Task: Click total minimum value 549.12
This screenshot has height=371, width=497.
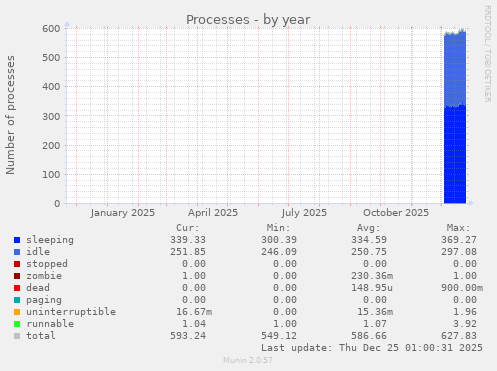Action: click(279, 336)
